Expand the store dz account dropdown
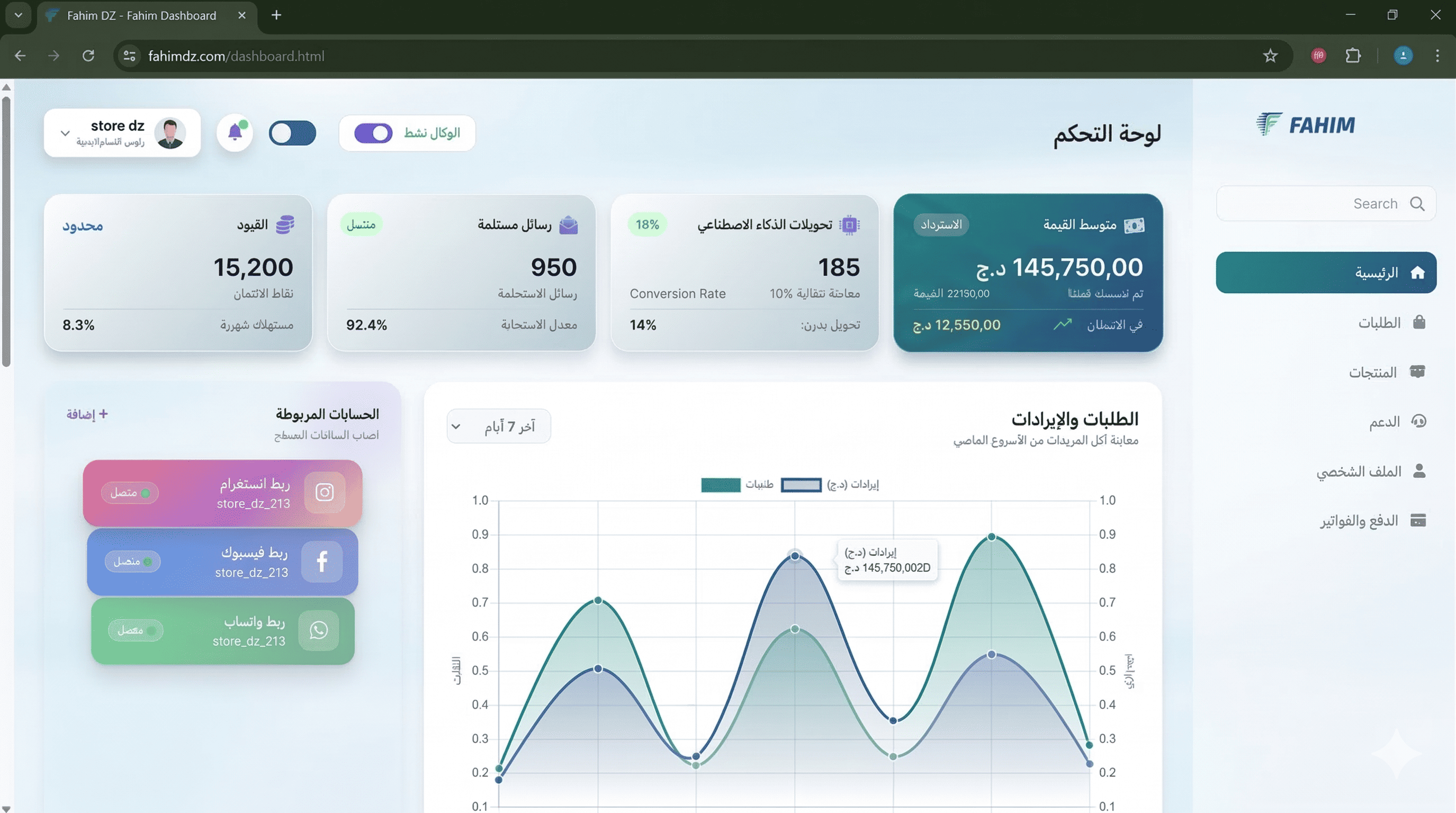The image size is (1456, 813). coord(65,133)
